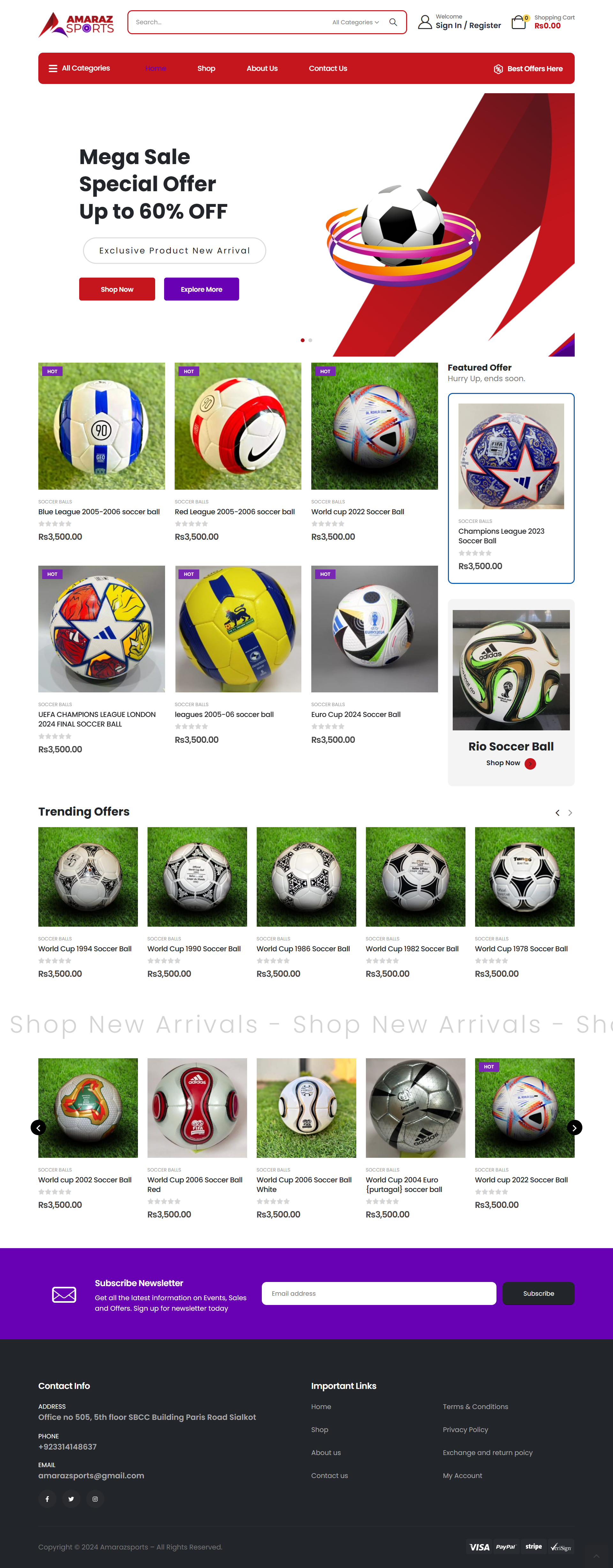Show next Trending Offers items

point(571,813)
